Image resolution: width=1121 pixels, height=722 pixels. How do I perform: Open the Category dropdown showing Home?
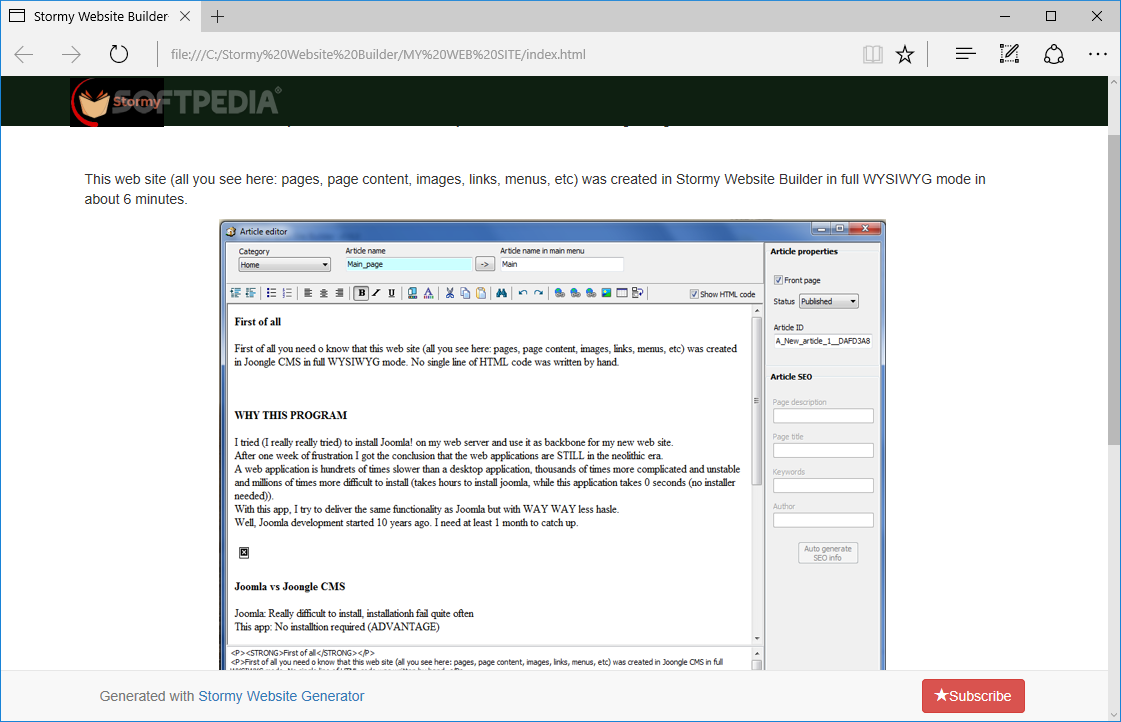coord(284,264)
